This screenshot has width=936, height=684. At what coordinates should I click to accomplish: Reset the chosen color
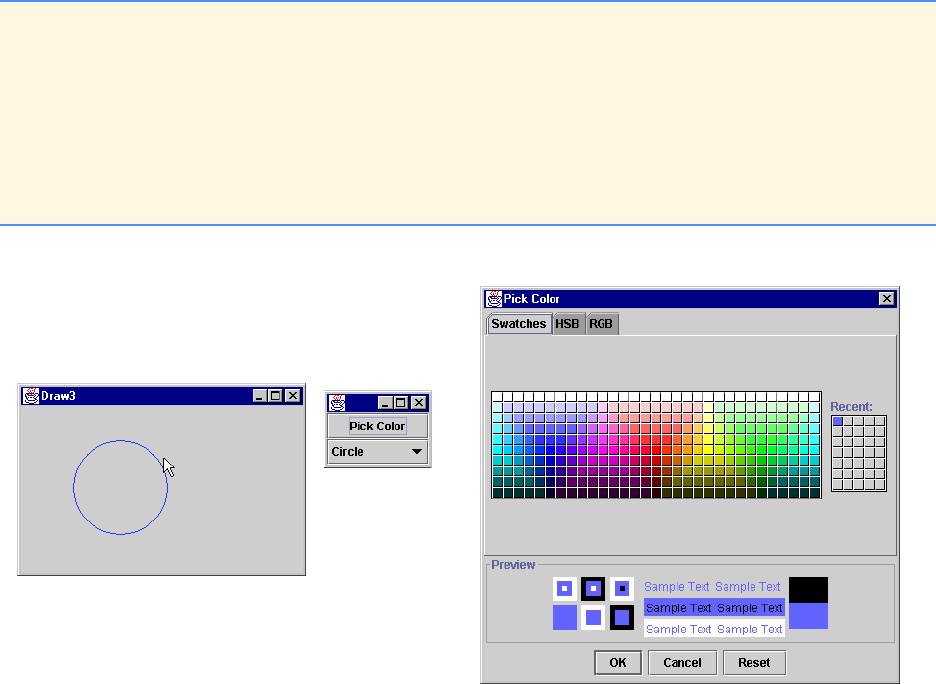[754, 663]
